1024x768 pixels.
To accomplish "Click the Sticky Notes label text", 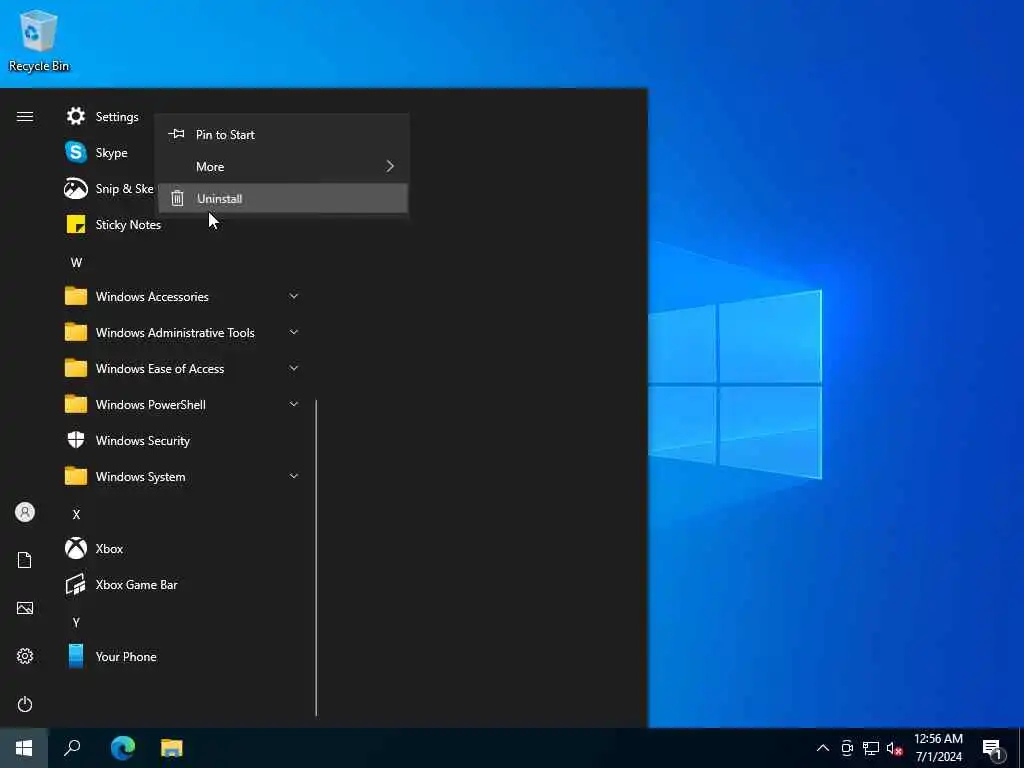I will pos(128,225).
